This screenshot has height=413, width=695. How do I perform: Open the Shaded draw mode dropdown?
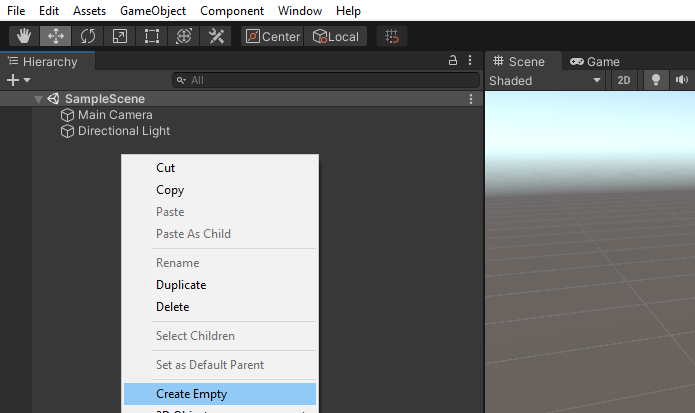pos(545,81)
